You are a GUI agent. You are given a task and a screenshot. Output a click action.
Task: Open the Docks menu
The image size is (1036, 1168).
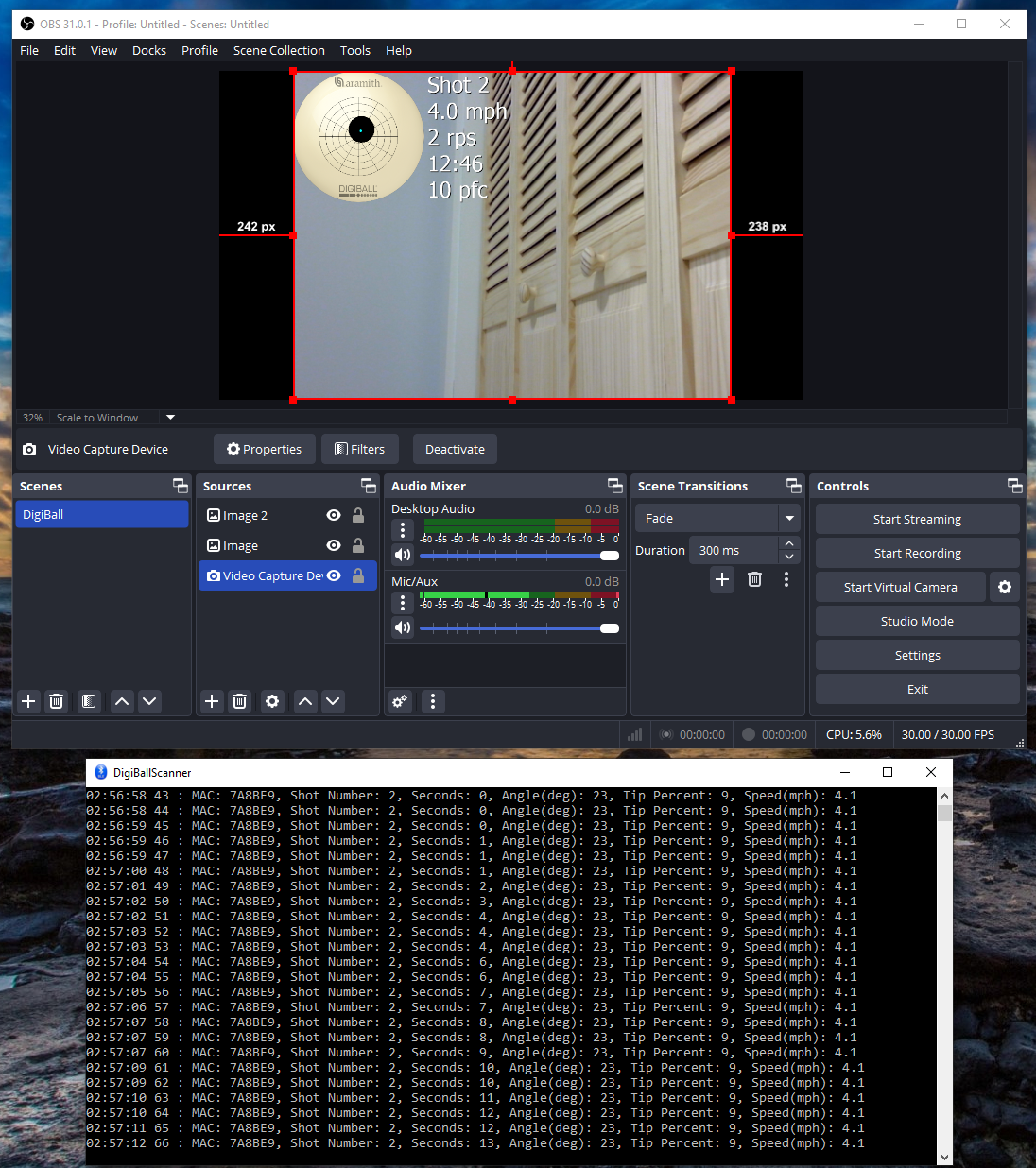pos(148,51)
